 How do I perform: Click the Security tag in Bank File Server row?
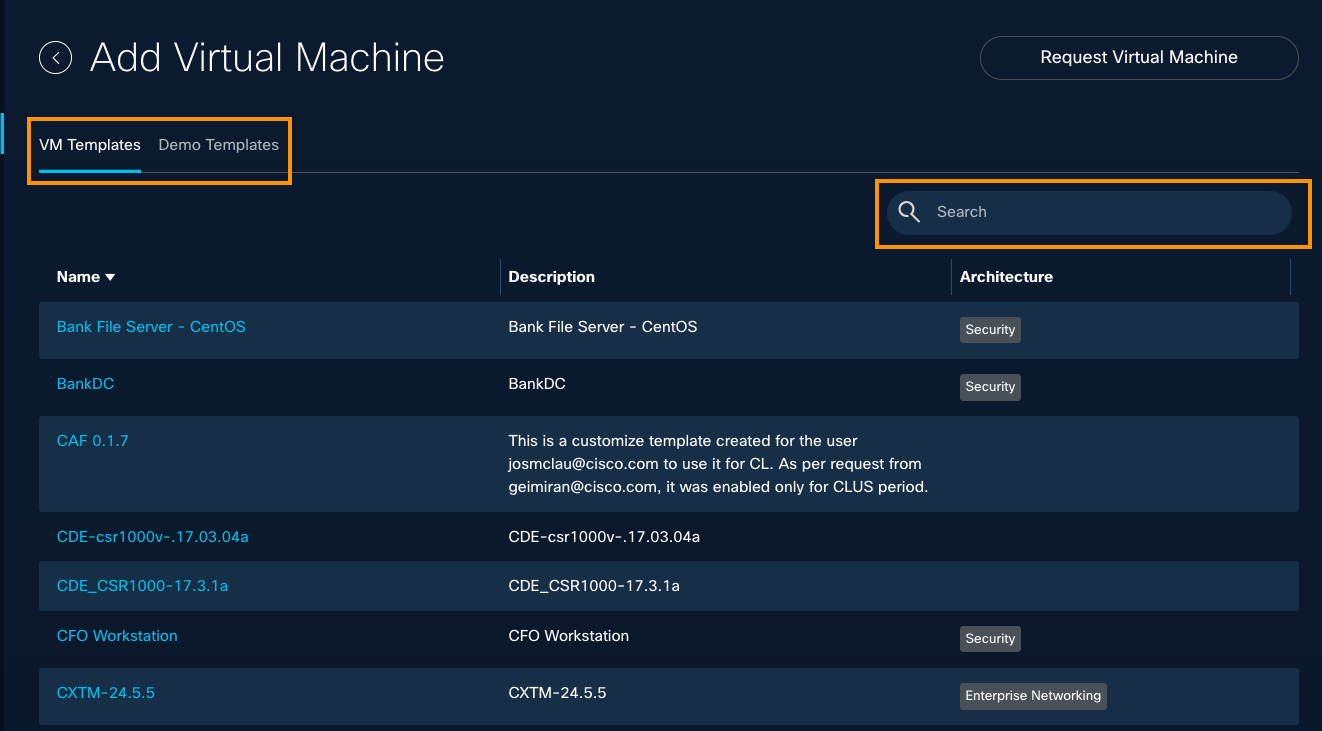click(x=990, y=330)
